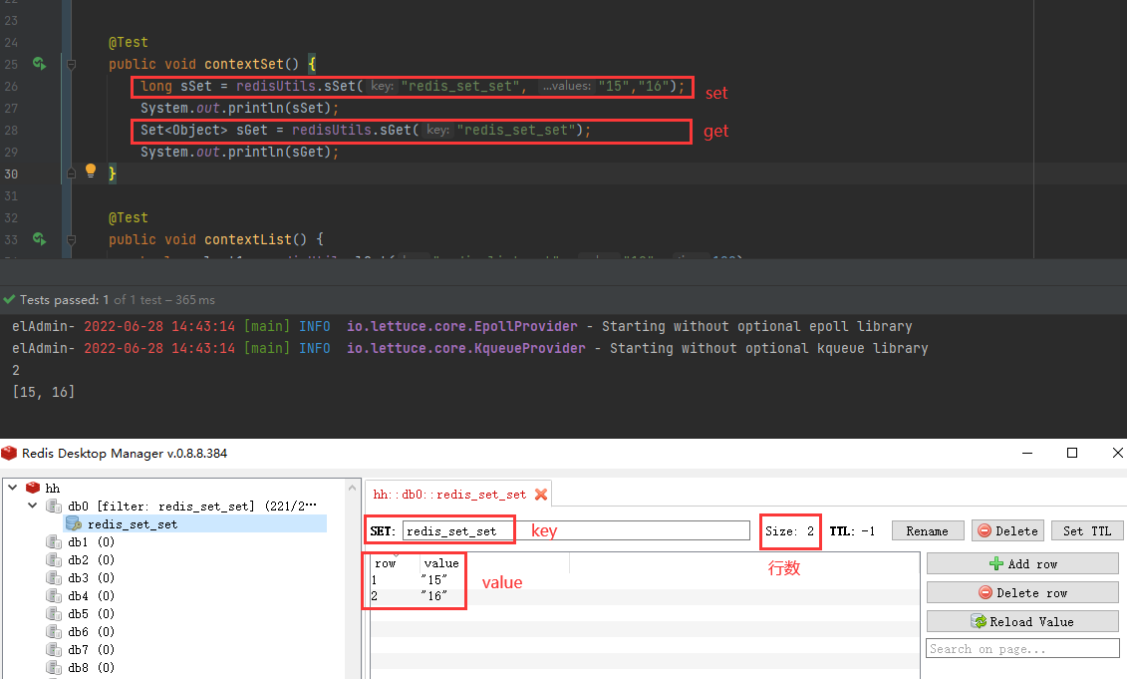This screenshot has width=1127, height=680.
Task: Click io.lettuce.core.EpollProvider in console
Action: [462, 326]
